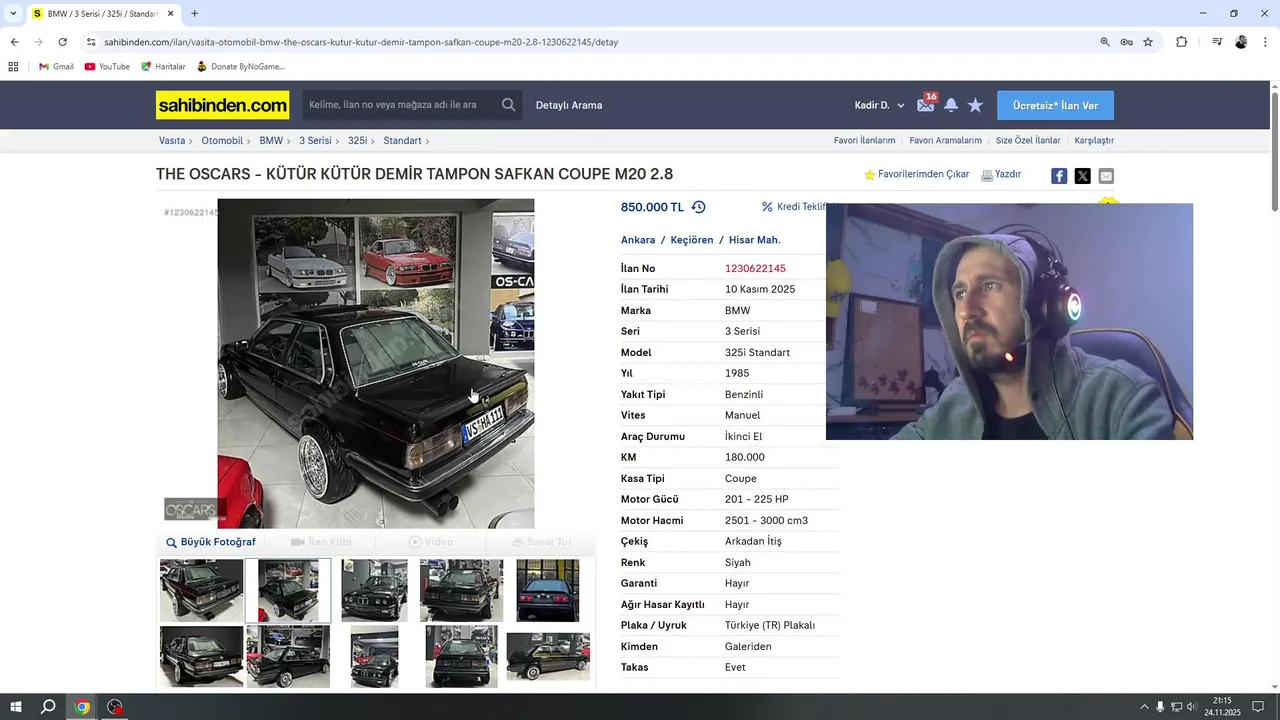
Task: Click the Ücretsiz İlan Ver button
Action: tap(1055, 105)
